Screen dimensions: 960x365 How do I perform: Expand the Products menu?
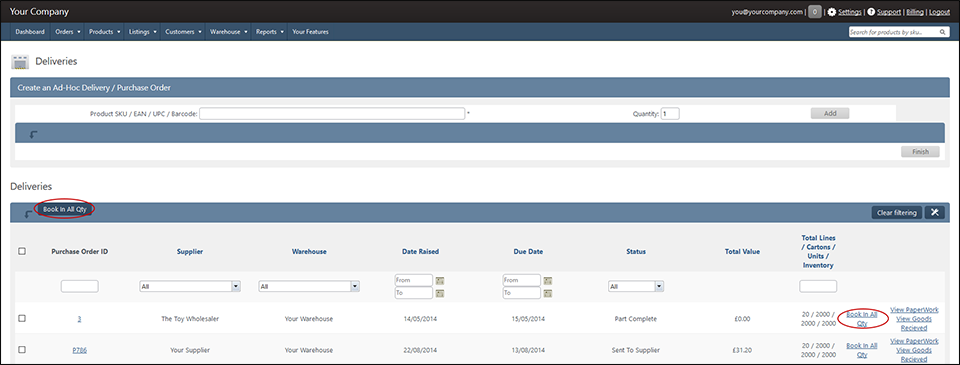pyautogui.click(x=105, y=31)
